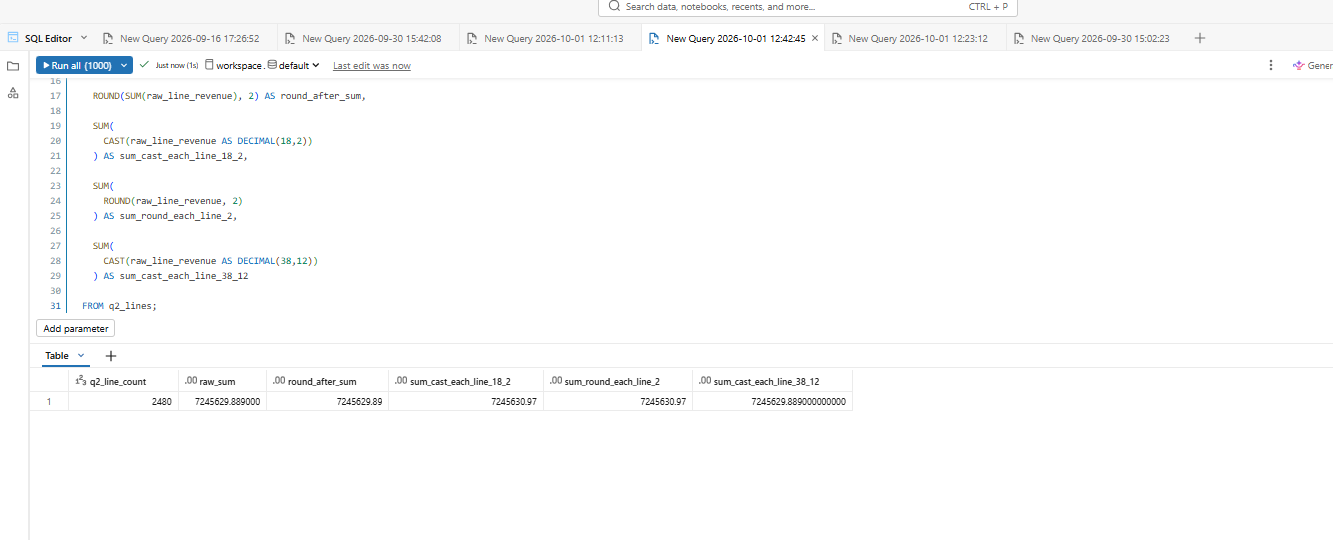Click the sum_round_each_line_2 alias on line 25
Viewport: 1333px width, 540px height.
point(178,216)
